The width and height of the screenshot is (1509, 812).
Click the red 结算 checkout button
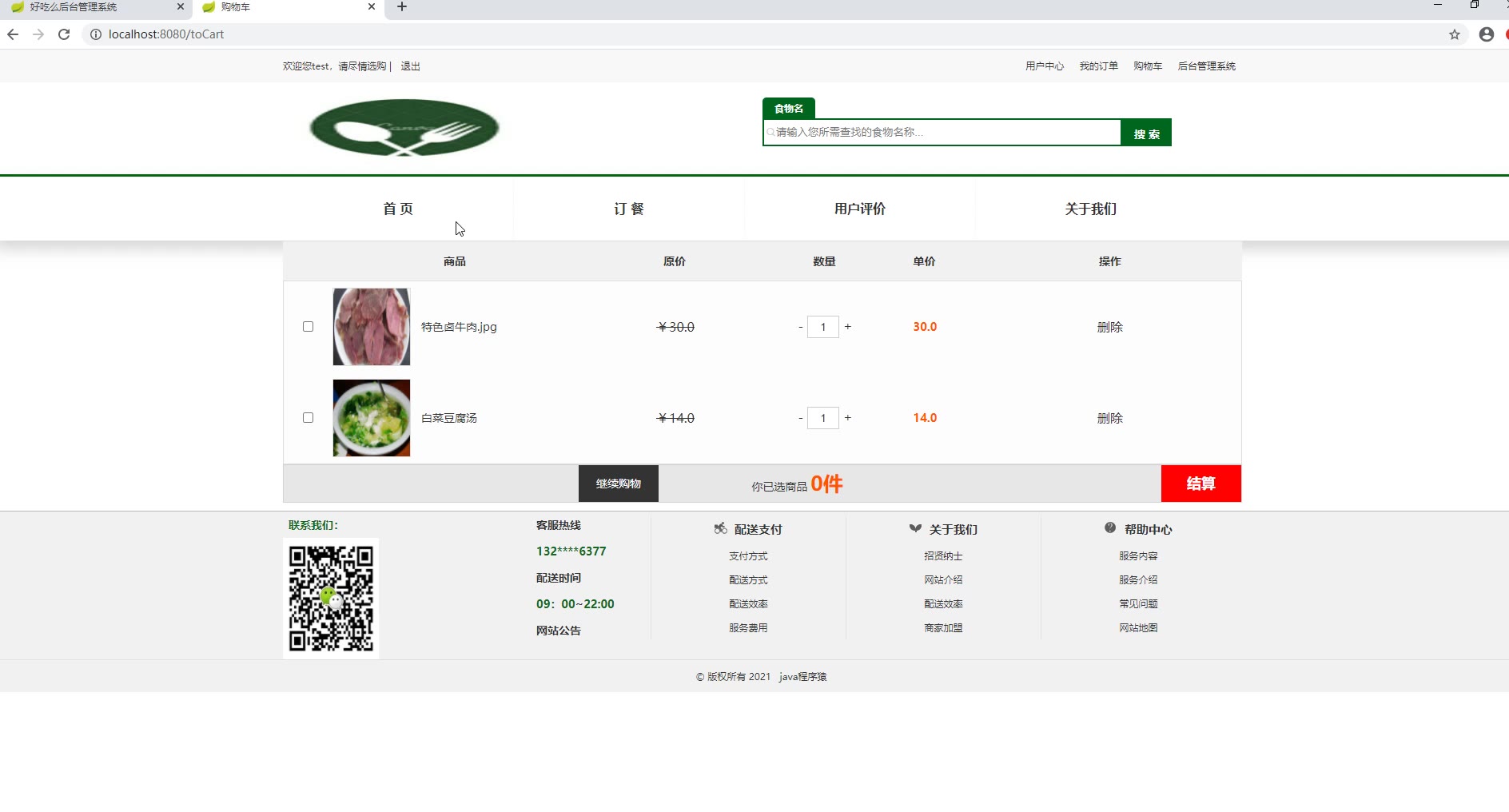click(1201, 484)
